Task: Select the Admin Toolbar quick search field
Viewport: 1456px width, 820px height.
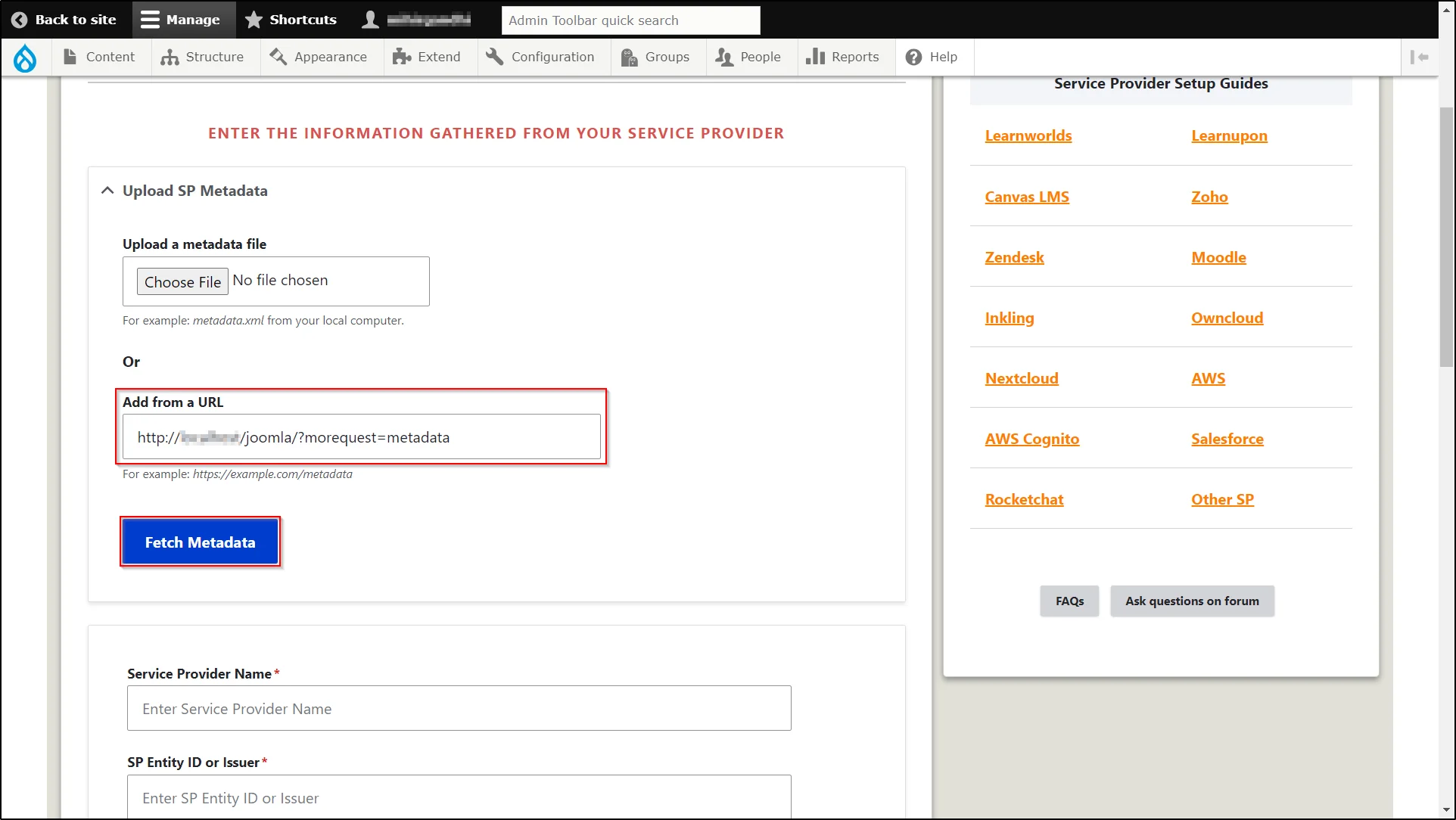Action: (x=630, y=20)
